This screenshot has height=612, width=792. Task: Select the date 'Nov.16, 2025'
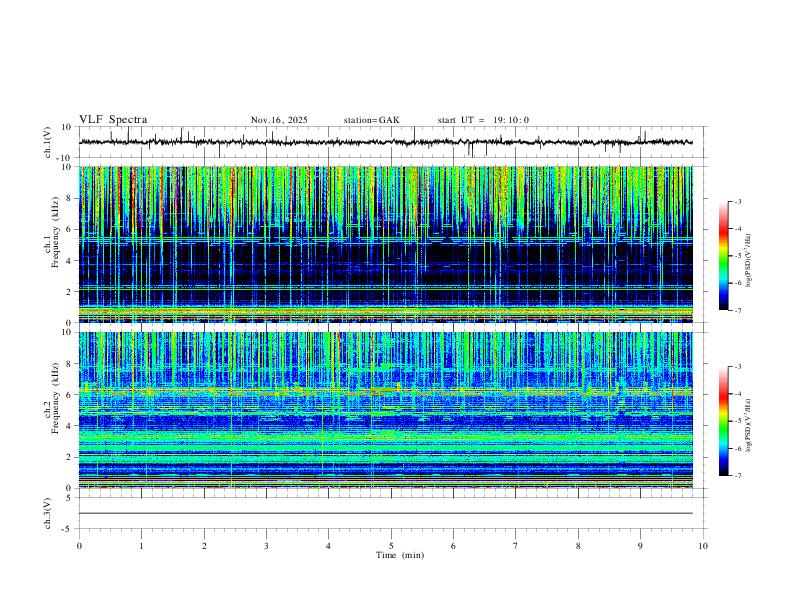279,120
